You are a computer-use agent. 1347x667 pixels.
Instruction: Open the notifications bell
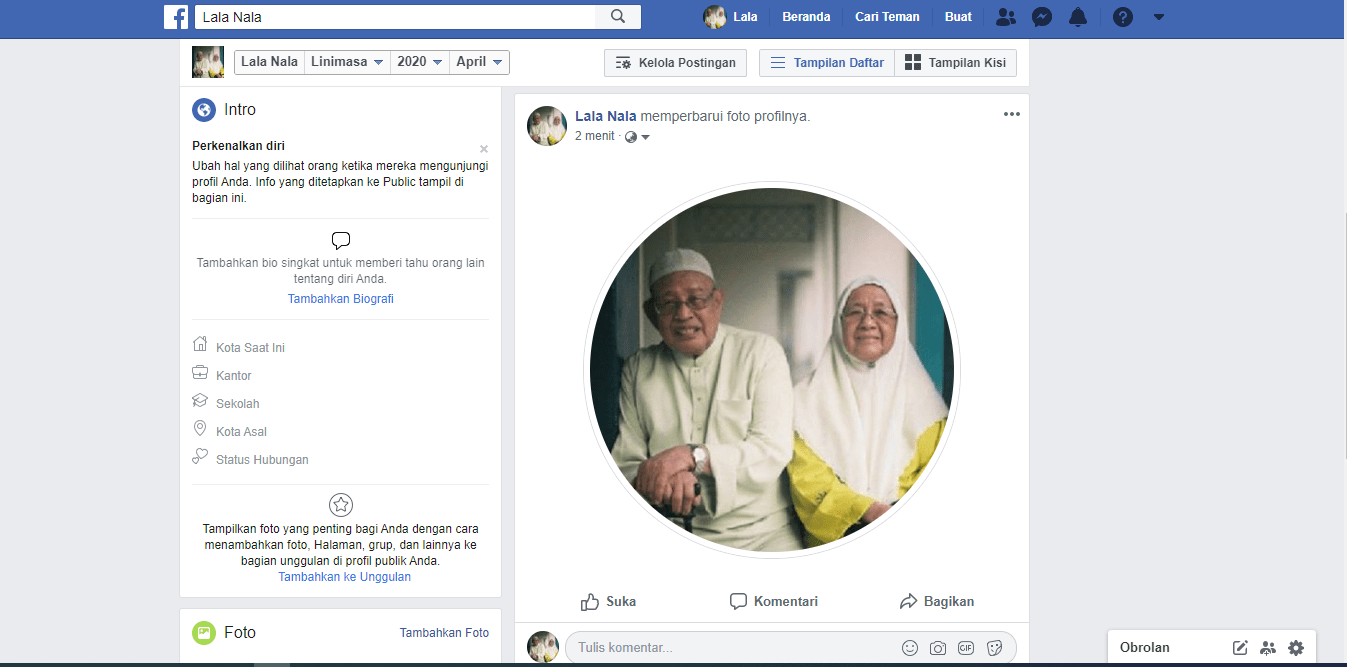click(x=1077, y=17)
